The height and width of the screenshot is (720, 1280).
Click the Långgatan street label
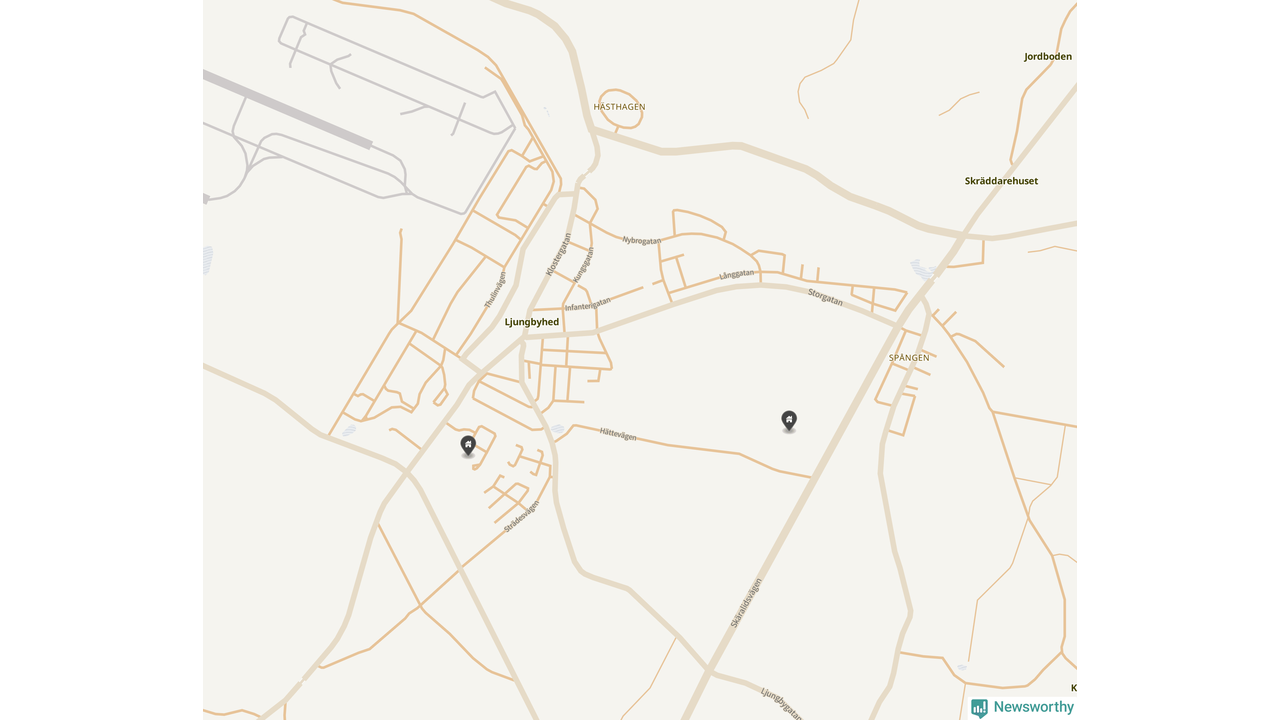click(x=737, y=274)
